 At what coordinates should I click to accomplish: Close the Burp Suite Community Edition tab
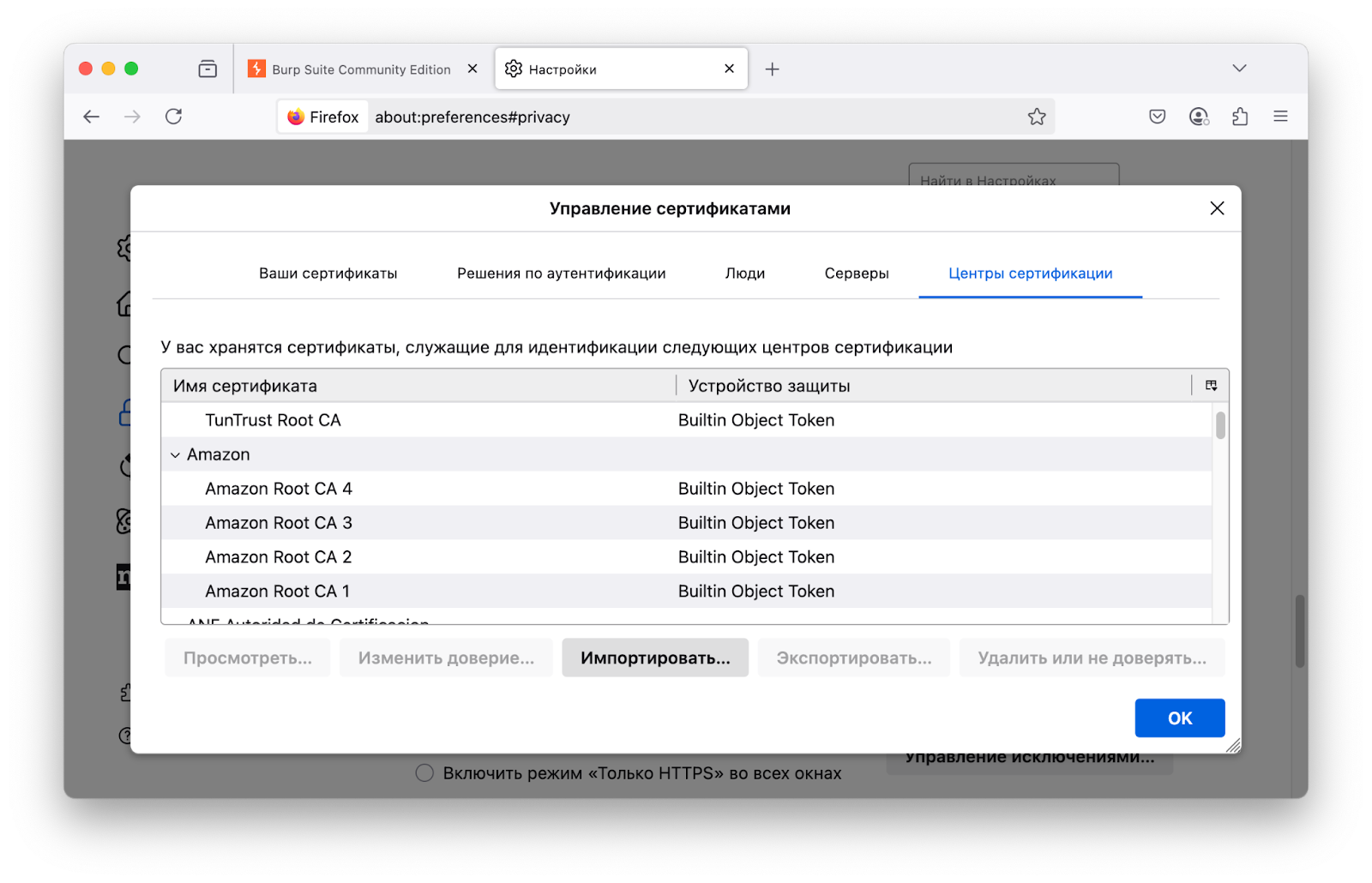472,69
